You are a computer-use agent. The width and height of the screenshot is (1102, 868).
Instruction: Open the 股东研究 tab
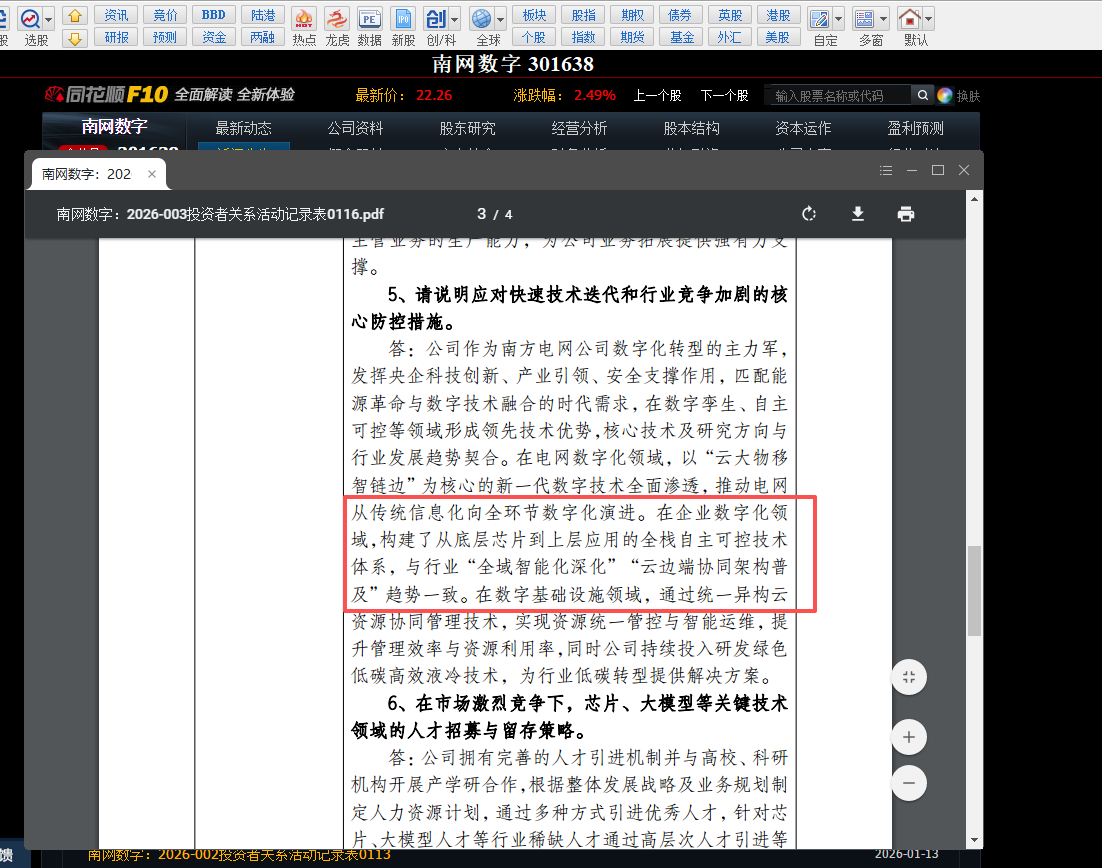467,129
